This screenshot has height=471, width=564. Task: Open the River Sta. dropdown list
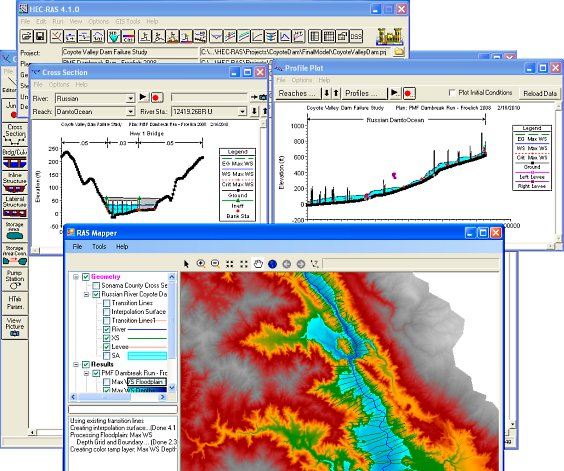(x=242, y=112)
